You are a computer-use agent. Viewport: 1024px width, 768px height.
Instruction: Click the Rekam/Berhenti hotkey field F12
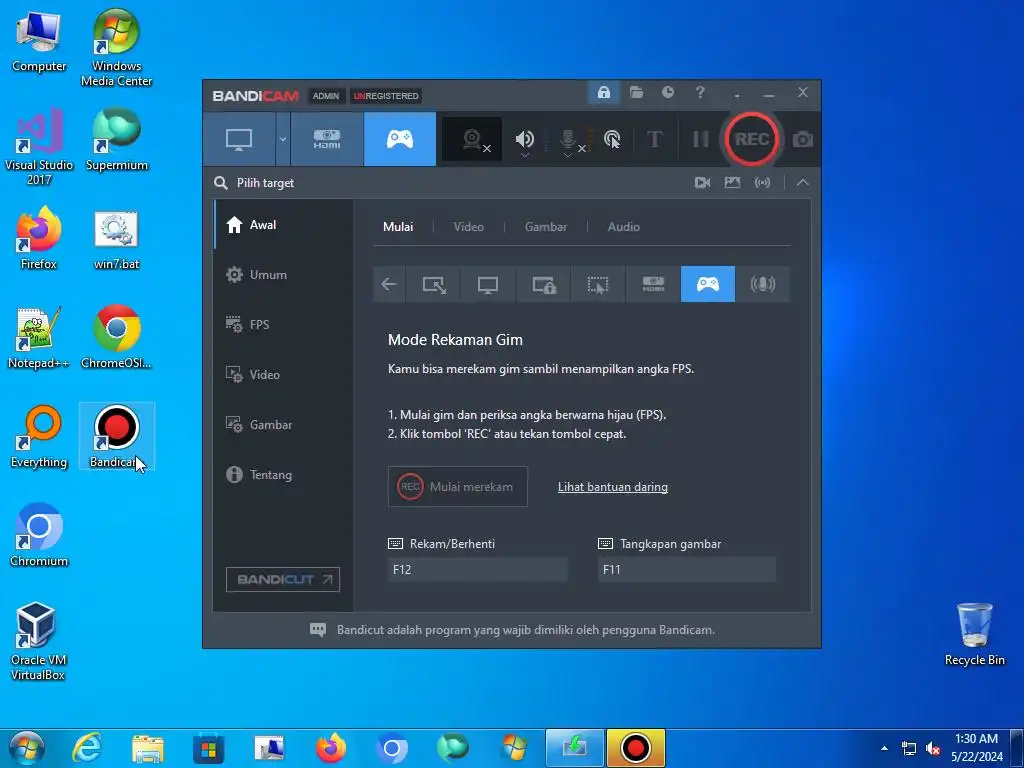tap(477, 569)
